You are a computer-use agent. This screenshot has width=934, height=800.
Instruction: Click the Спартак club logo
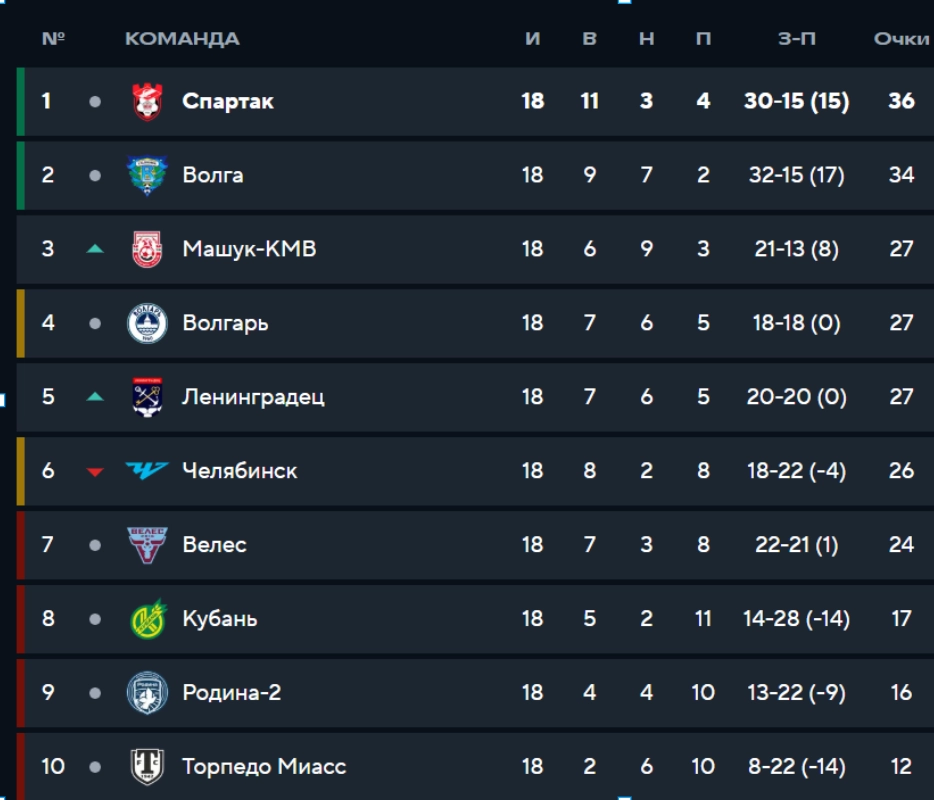pos(147,101)
